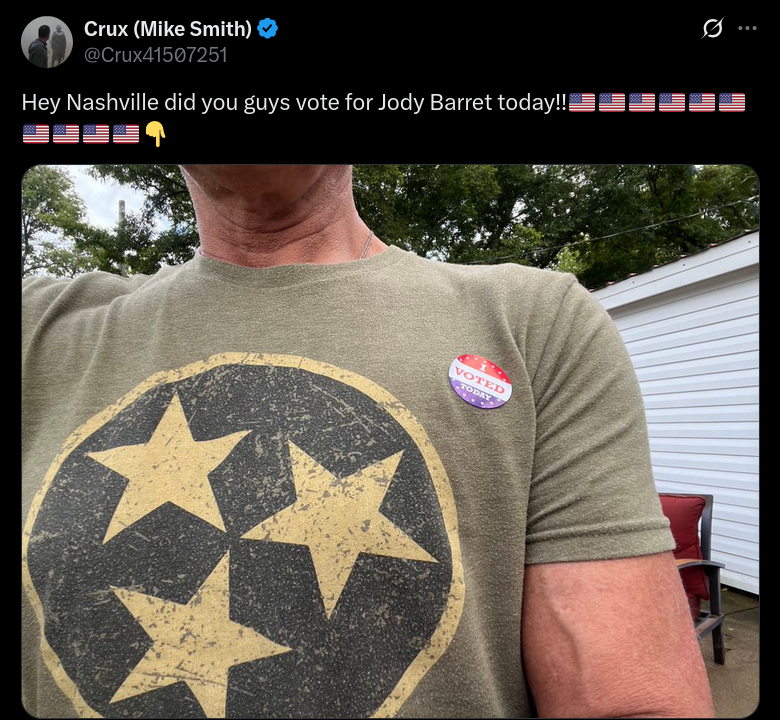Screen dimensions: 780x720
Task: Click the word 'Nashville' in the tweet
Action: [x=112, y=103]
